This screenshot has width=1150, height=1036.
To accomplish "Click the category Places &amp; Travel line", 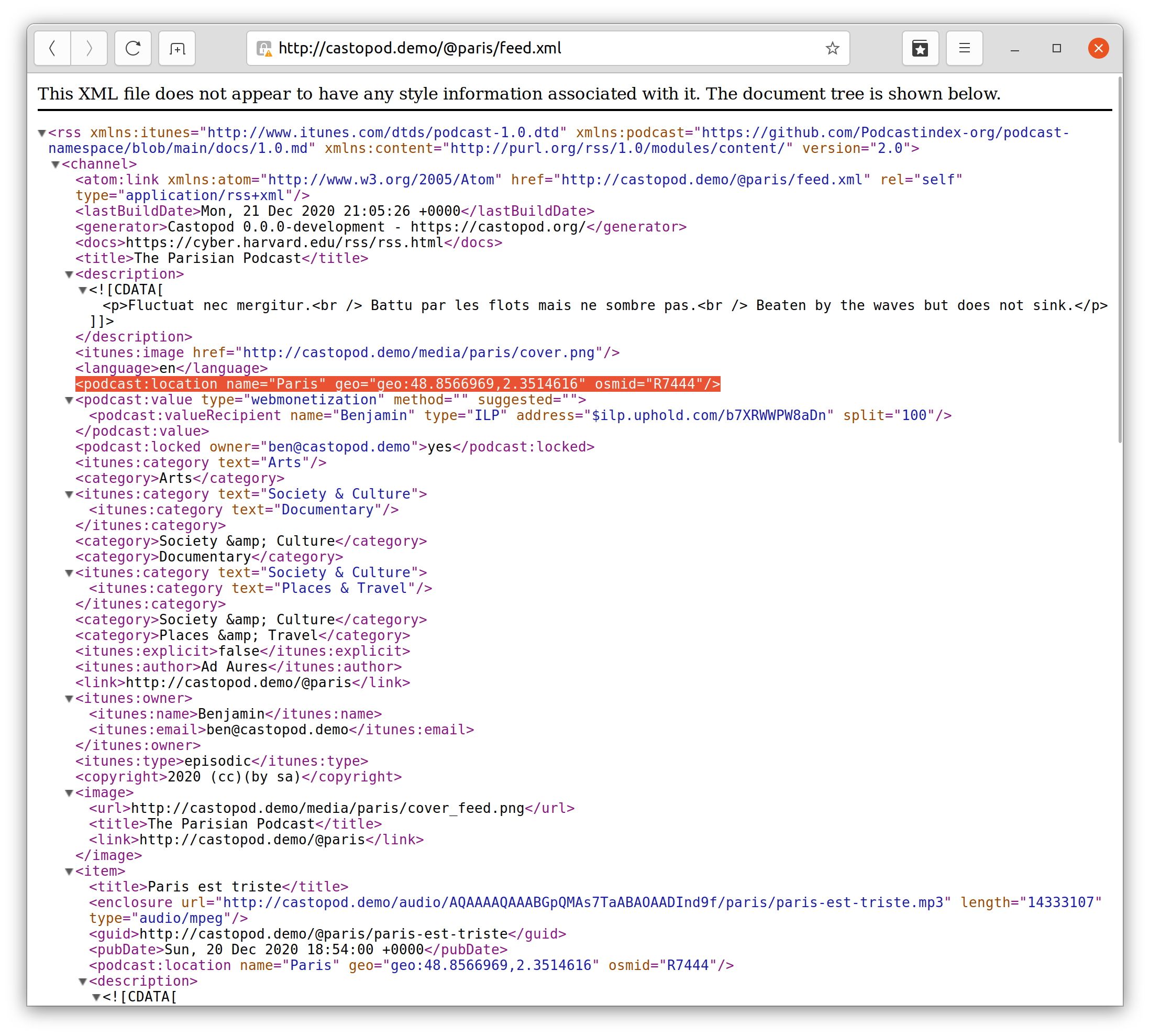I will 242,636.
